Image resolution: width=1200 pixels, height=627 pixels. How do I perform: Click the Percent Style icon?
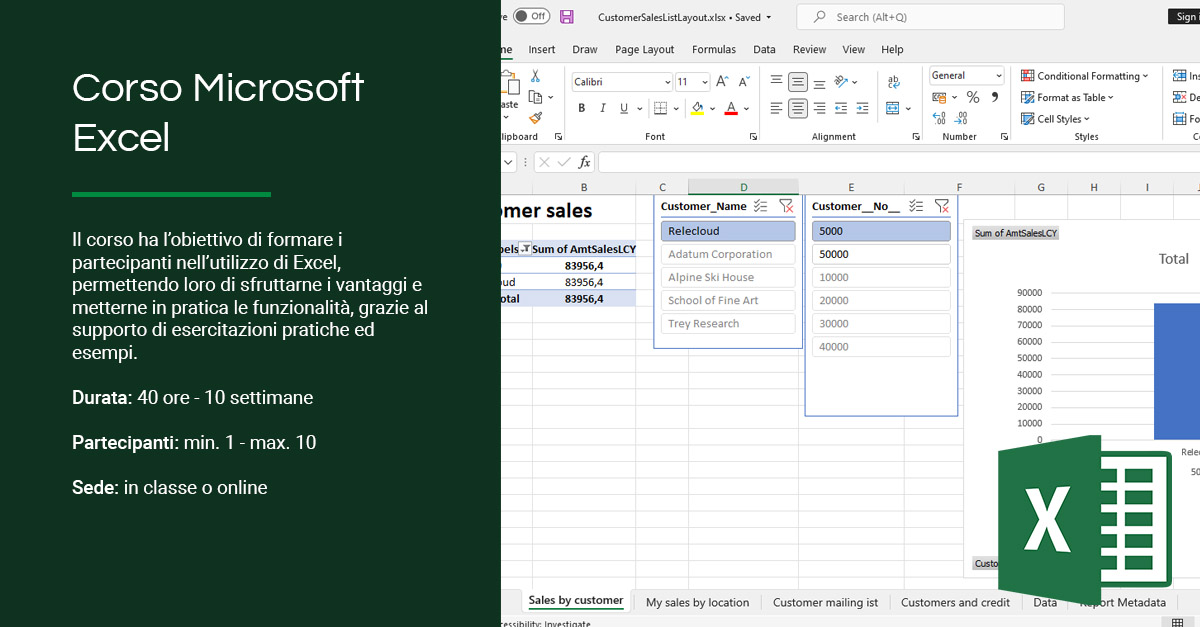point(971,96)
